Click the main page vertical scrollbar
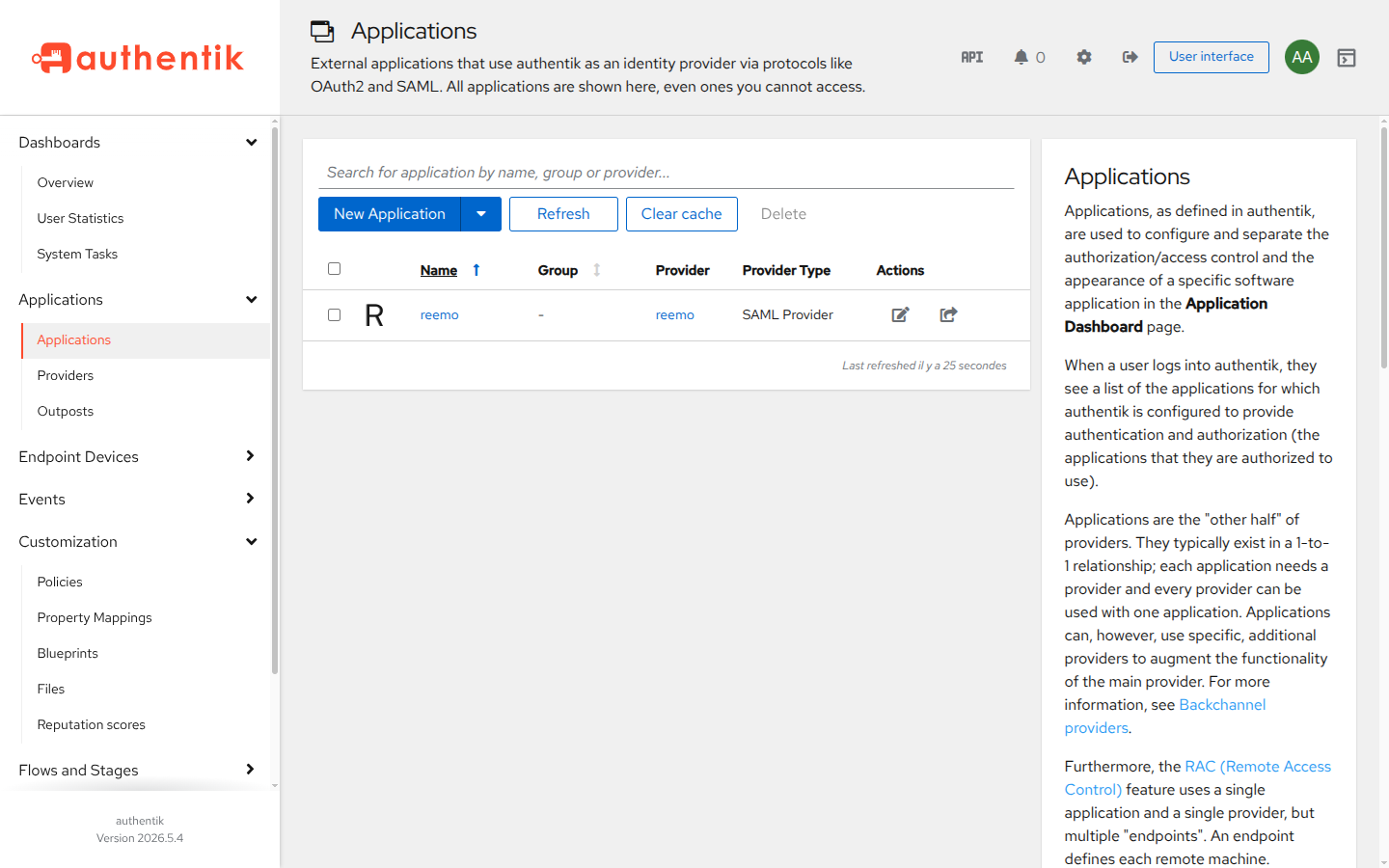The image size is (1389, 868). (x=1383, y=246)
